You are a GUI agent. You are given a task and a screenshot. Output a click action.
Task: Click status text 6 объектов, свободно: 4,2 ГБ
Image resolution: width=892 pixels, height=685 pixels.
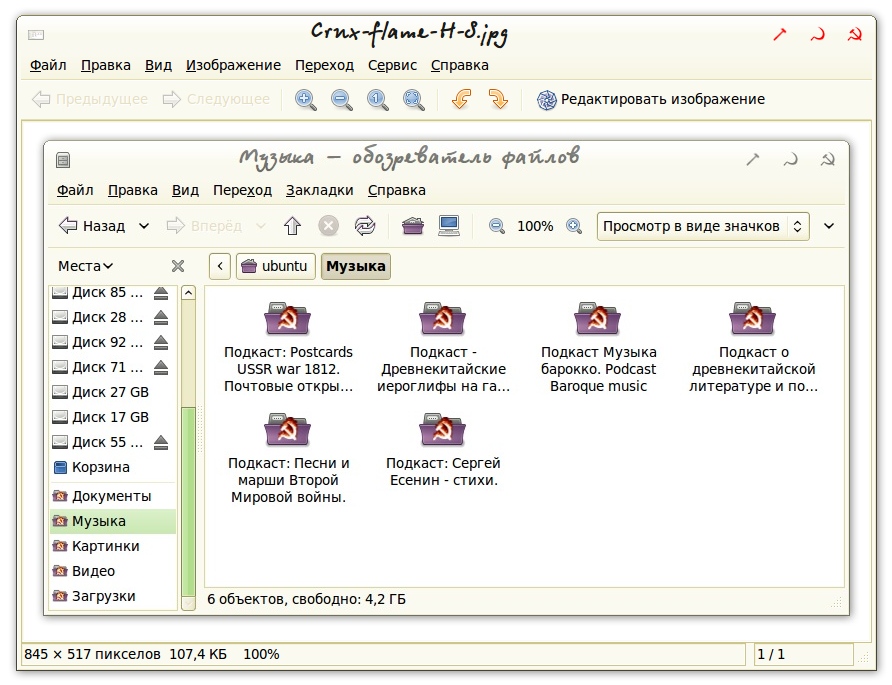click(x=307, y=600)
